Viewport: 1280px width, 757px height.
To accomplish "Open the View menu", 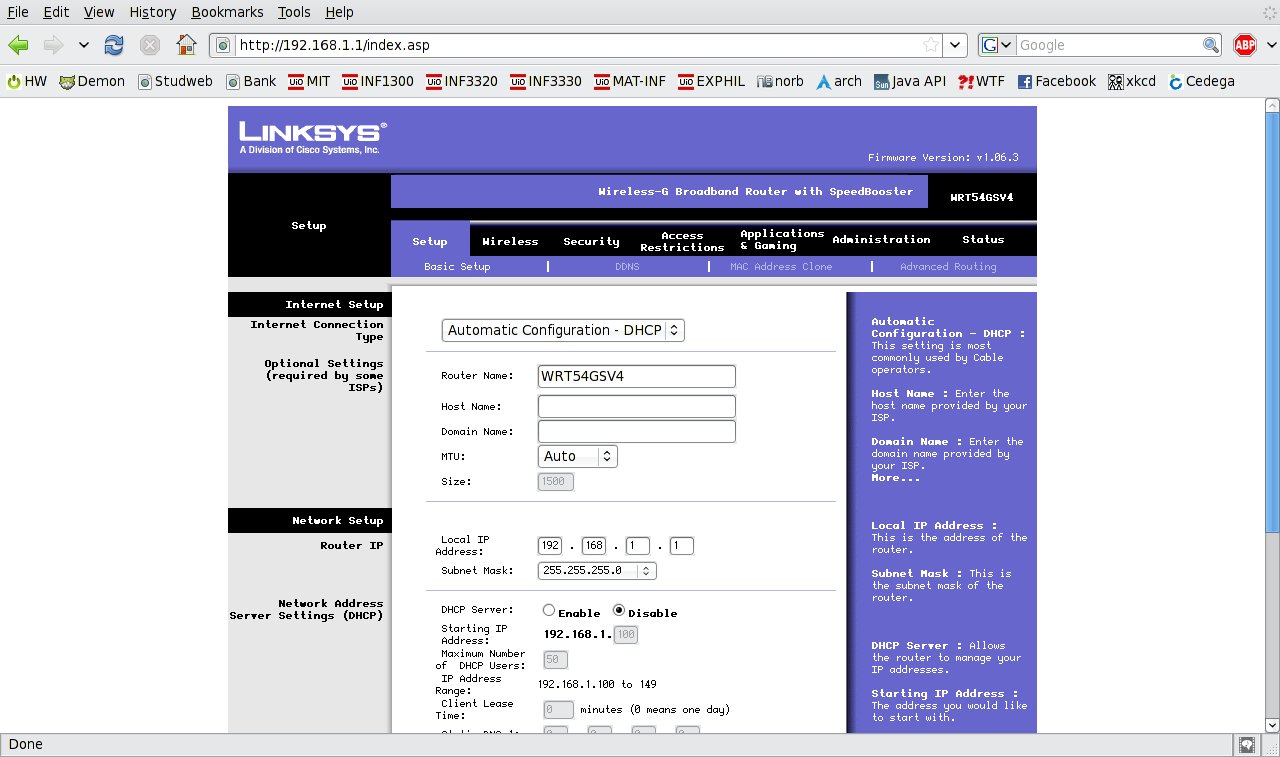I will (x=99, y=12).
